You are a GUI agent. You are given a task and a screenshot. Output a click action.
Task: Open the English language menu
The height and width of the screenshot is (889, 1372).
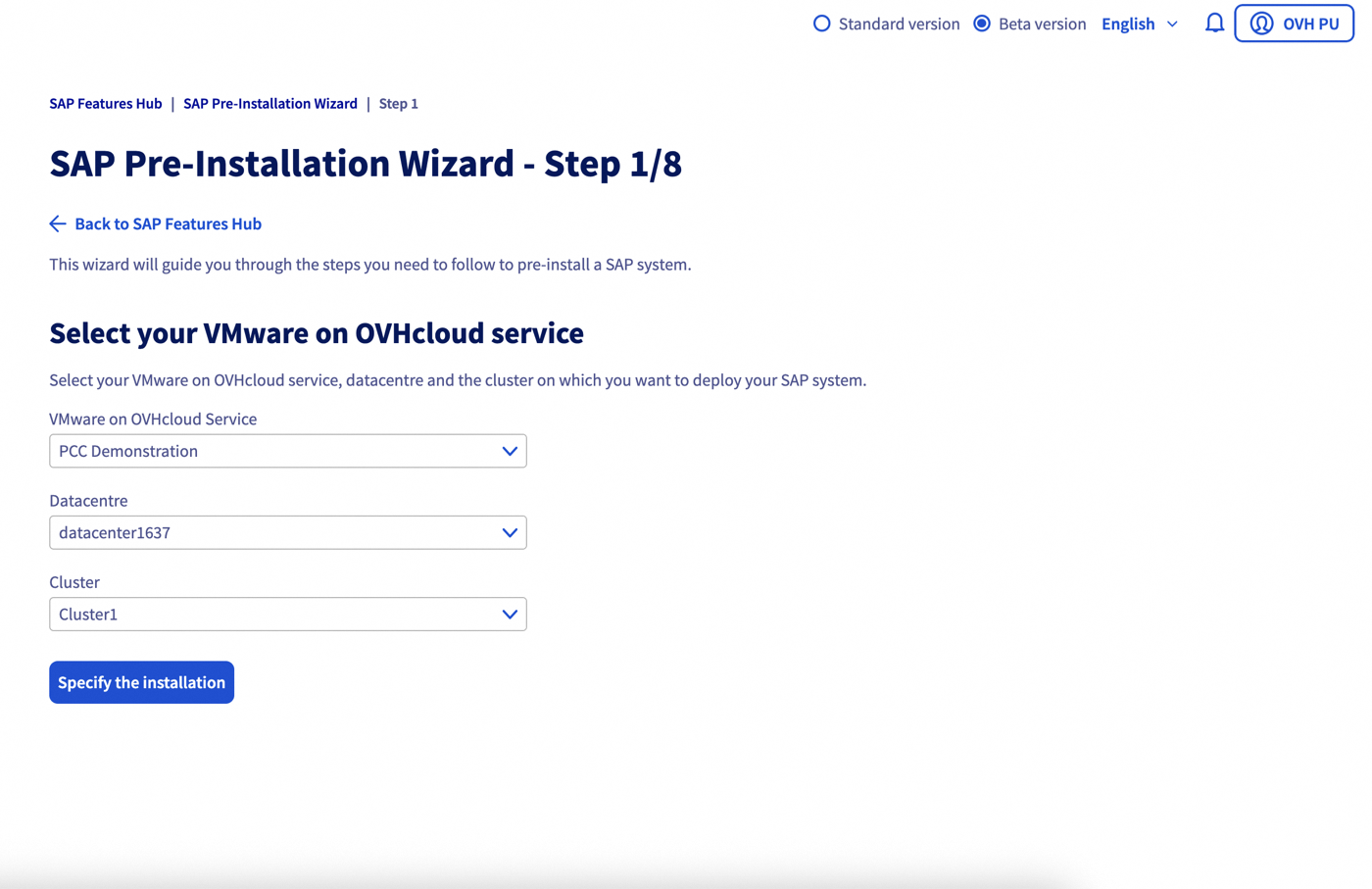click(x=1128, y=24)
